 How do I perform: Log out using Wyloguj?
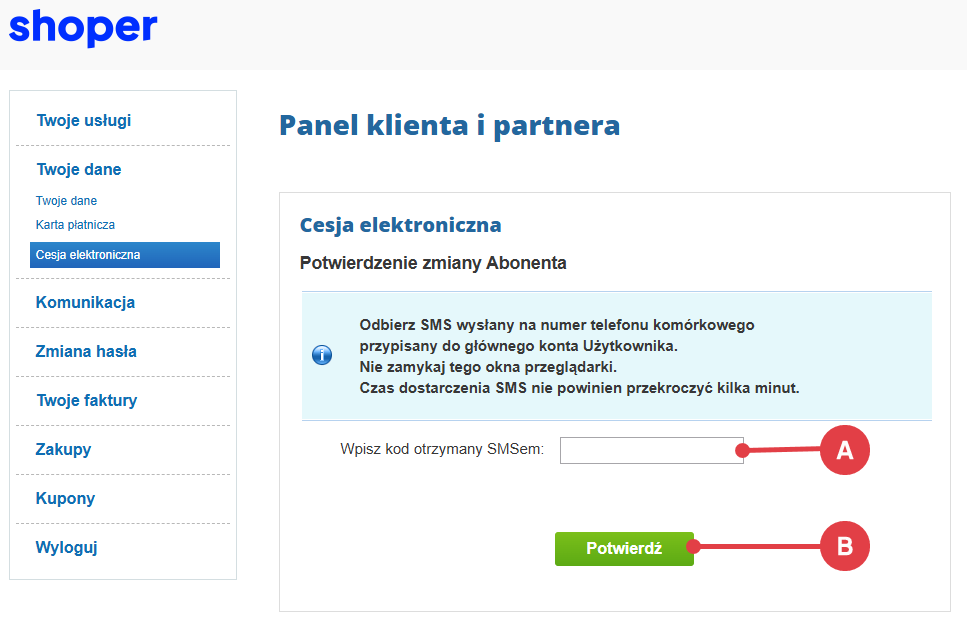pos(66,548)
